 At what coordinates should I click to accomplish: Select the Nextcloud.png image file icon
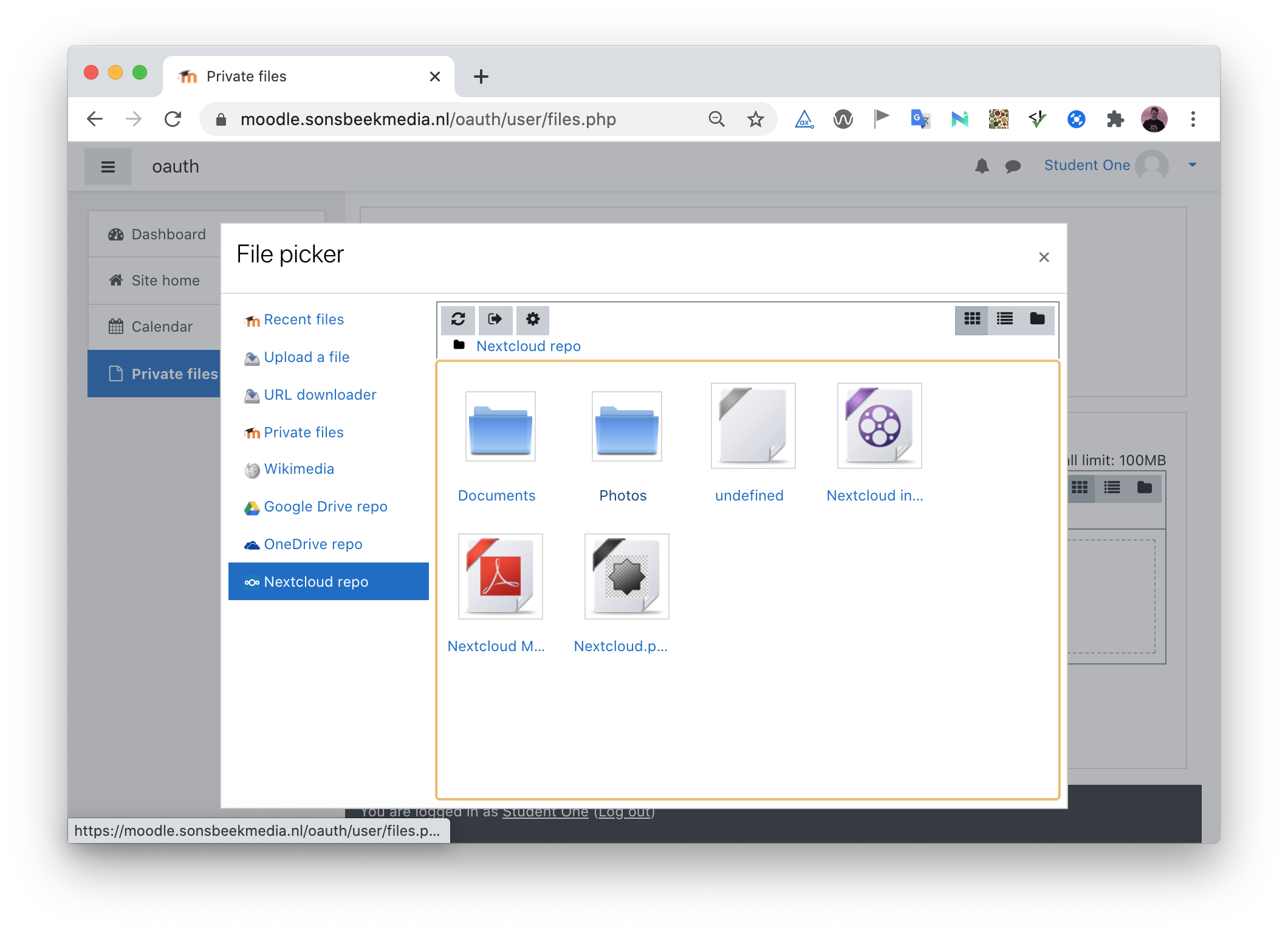627,576
